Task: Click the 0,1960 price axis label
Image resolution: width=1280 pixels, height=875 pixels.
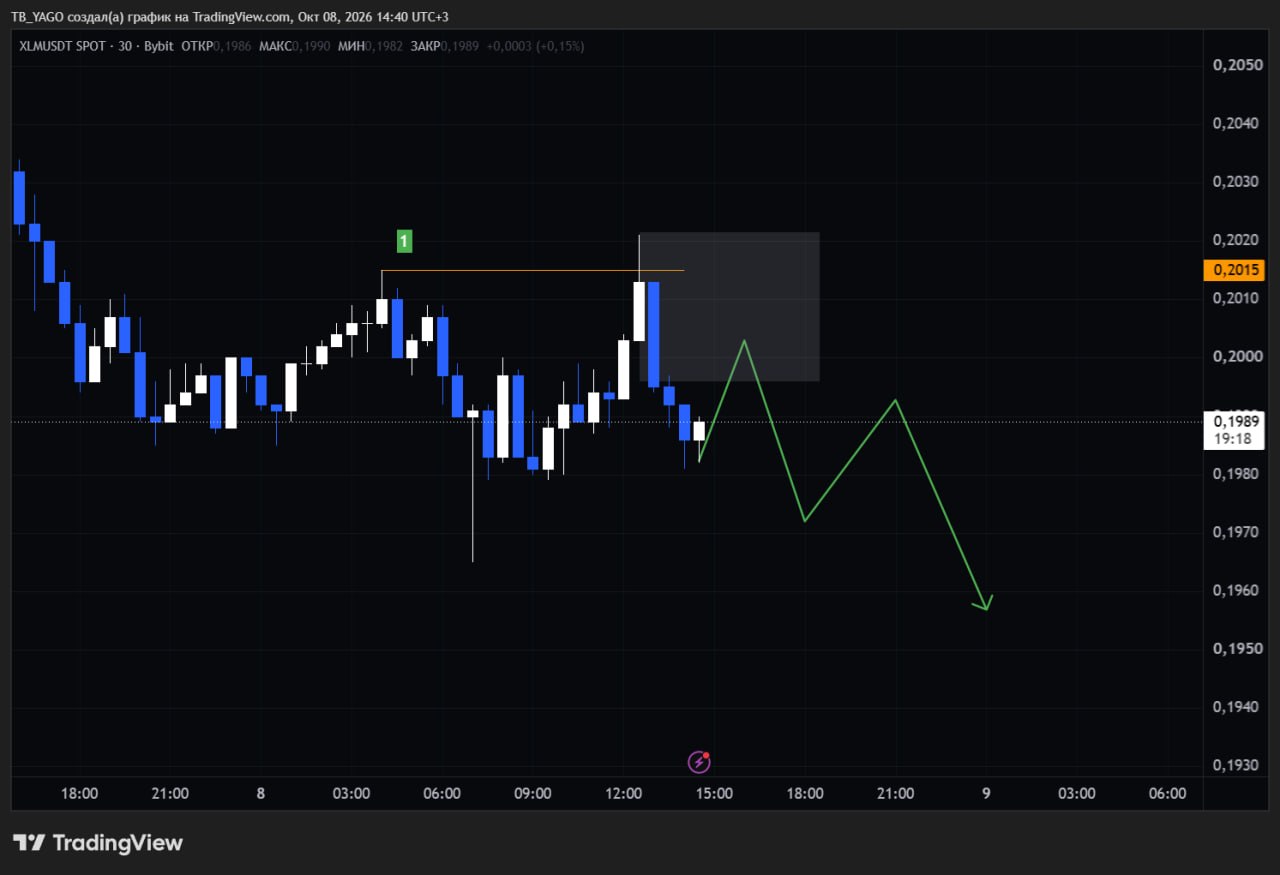Action: [1236, 590]
